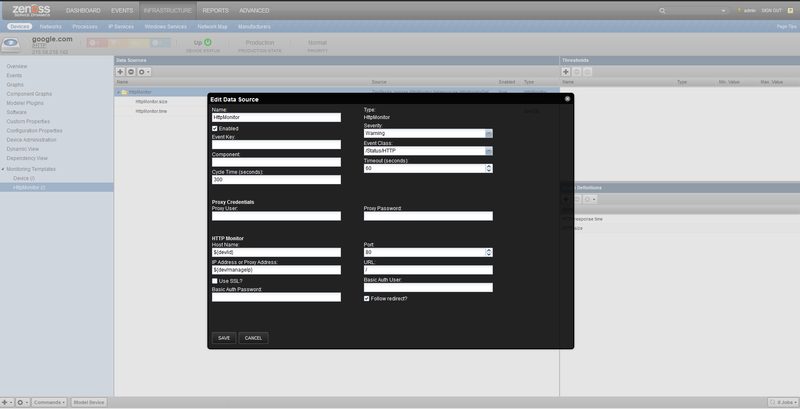Click the Sign Out link
Screen dimensions: 800x409
coord(771,10)
